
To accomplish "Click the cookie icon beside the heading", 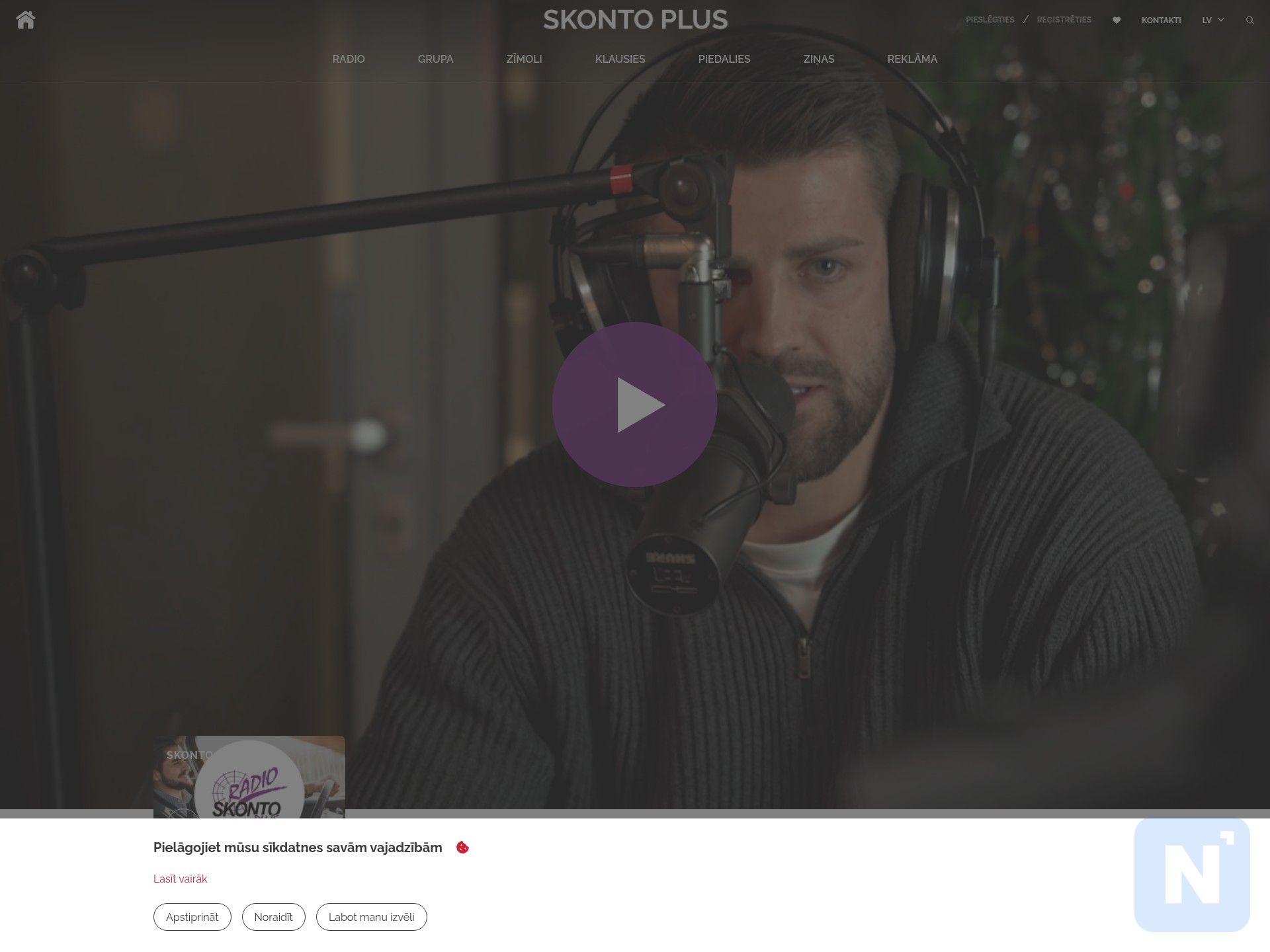I will point(463,847).
